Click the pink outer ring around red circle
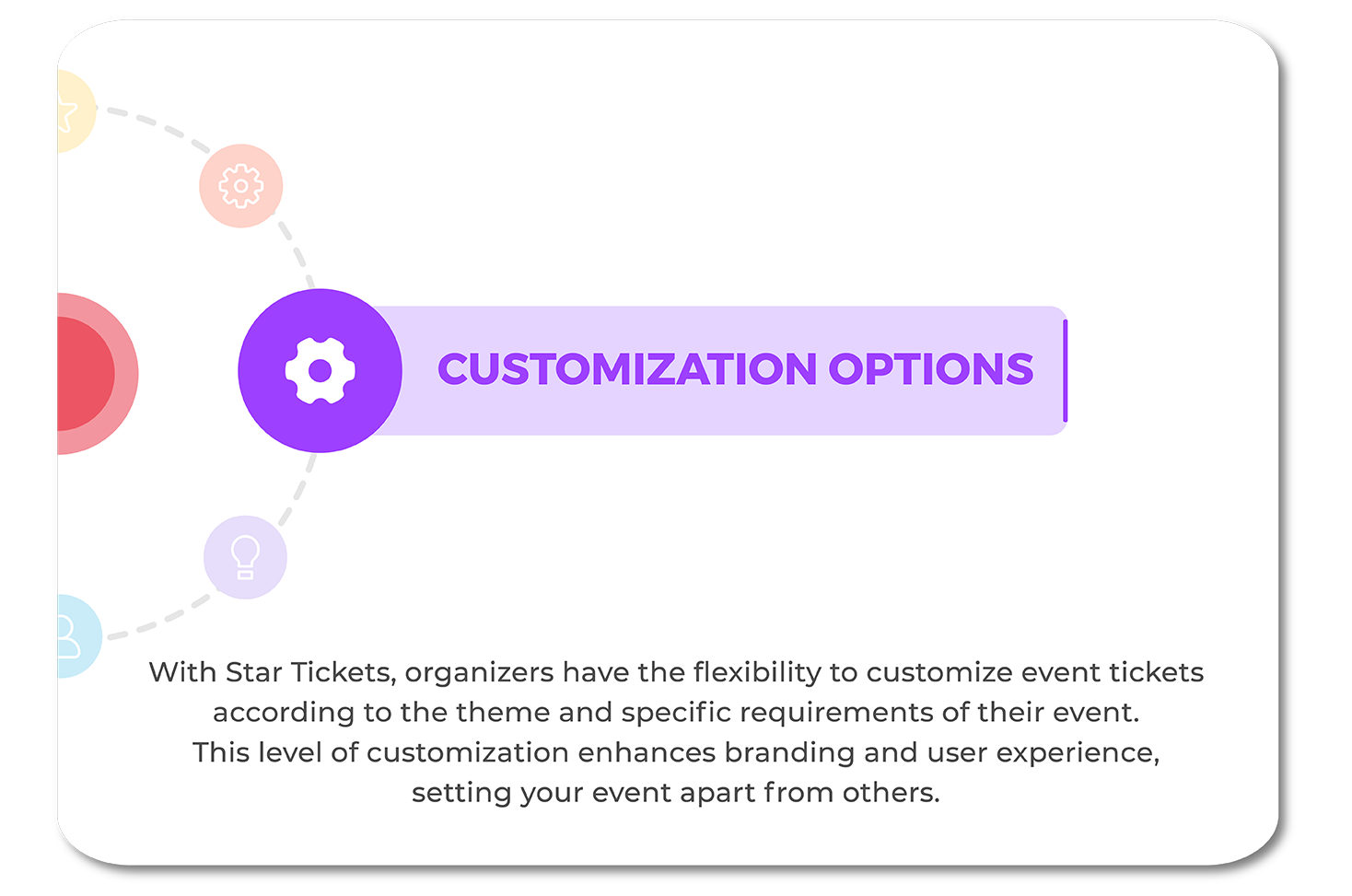The width and height of the screenshot is (1352, 896). [x=126, y=374]
